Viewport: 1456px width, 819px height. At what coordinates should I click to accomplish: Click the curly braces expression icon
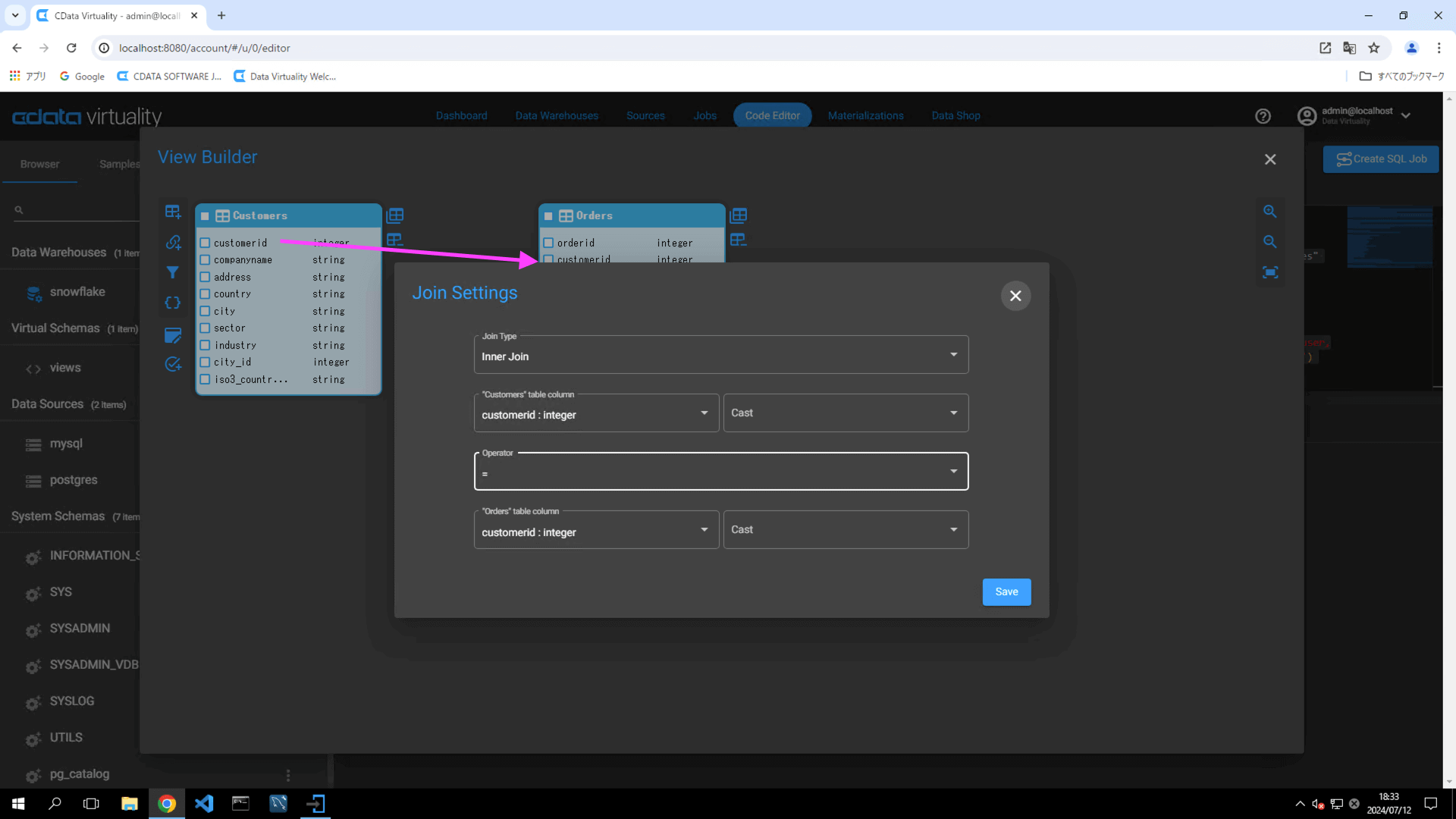173,303
